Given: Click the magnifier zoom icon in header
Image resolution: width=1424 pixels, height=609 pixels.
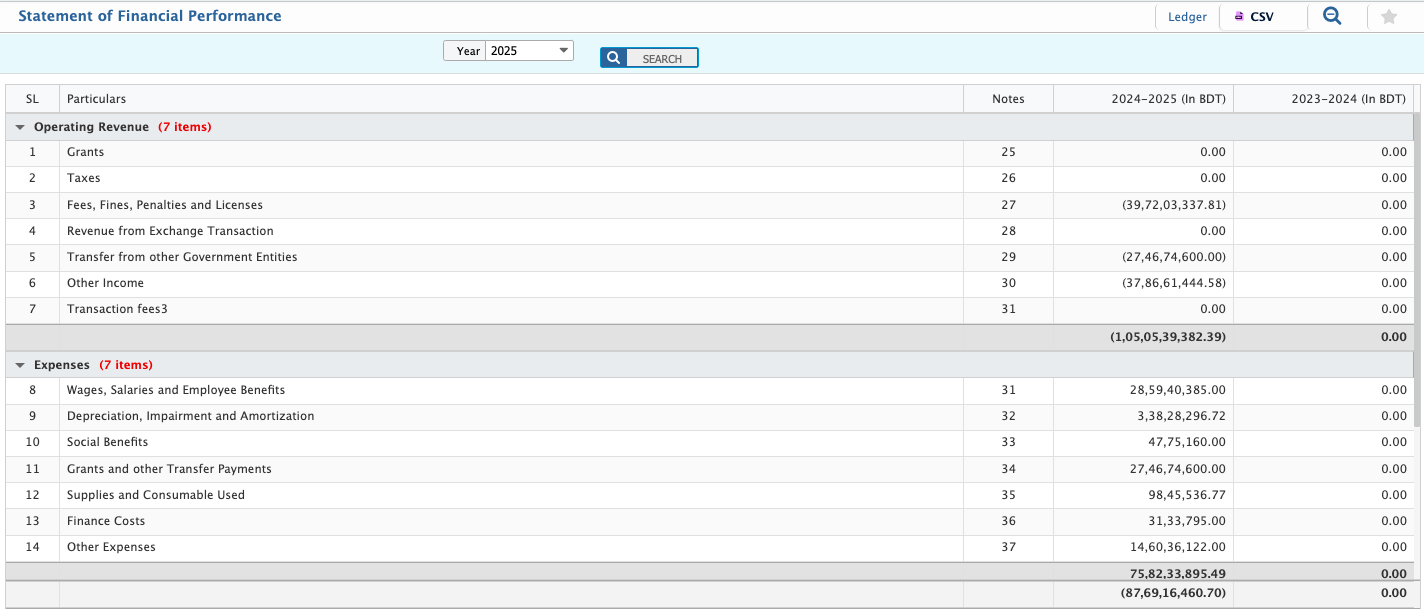Looking at the screenshot, I should pyautogui.click(x=1331, y=16).
